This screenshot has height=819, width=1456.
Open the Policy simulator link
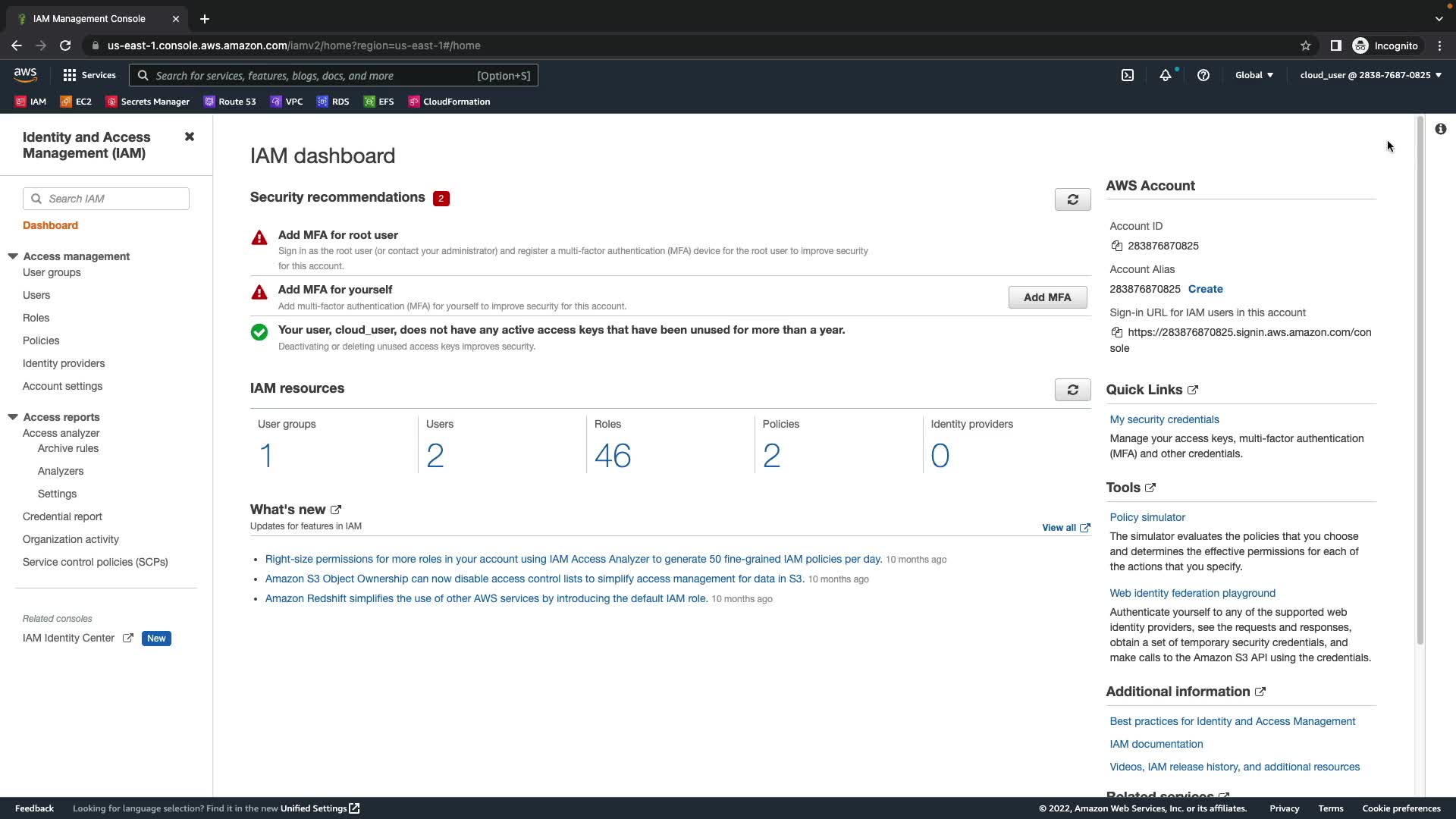(x=1147, y=517)
